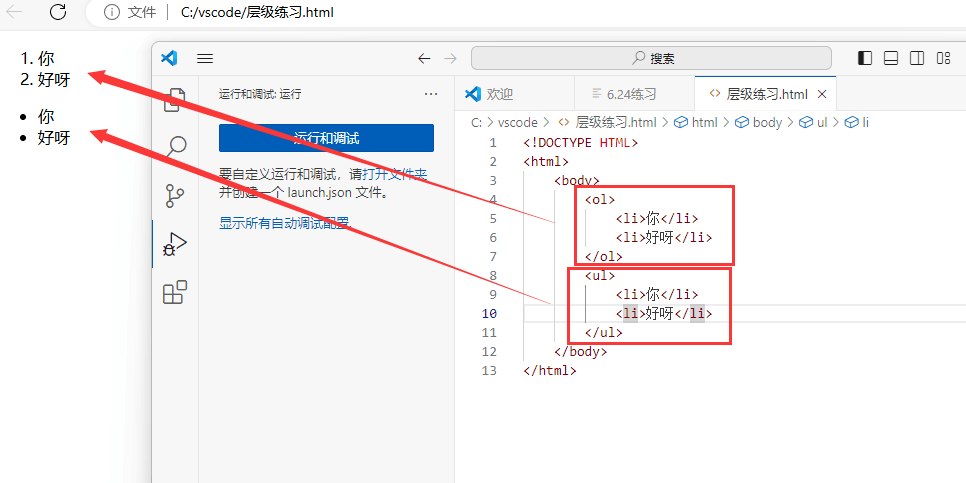The image size is (966, 483).
Task: Open the Explorer files icon in activity bar
Action: click(174, 99)
